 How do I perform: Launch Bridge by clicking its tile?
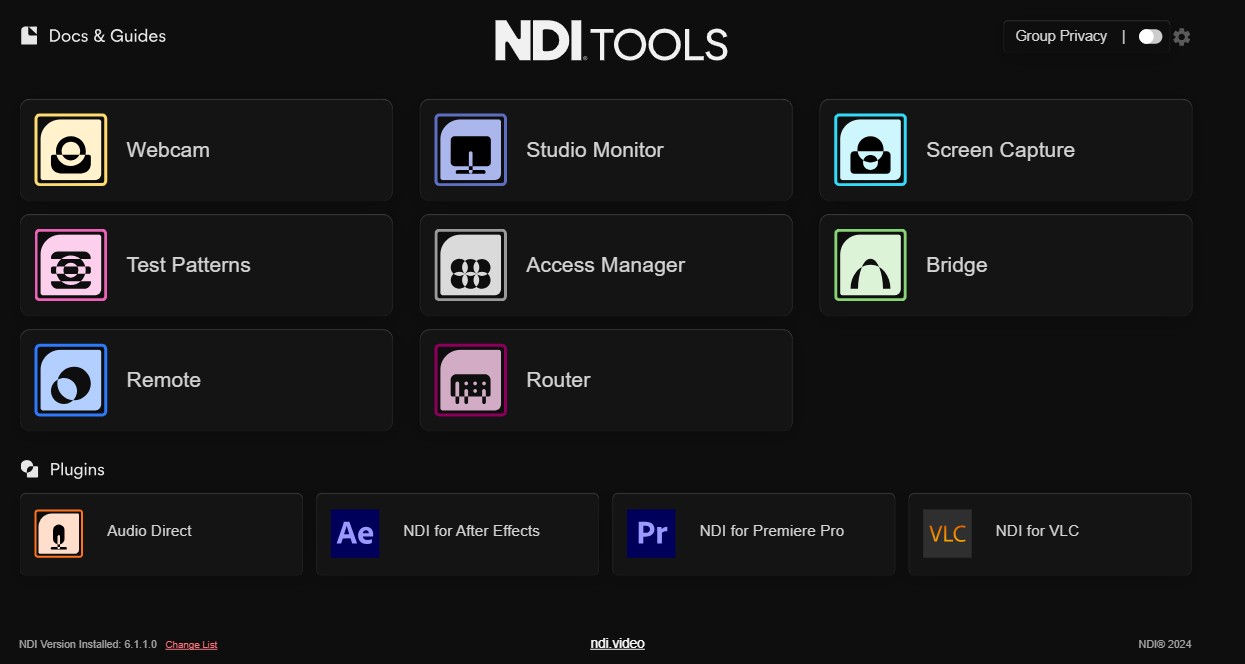coord(1005,264)
